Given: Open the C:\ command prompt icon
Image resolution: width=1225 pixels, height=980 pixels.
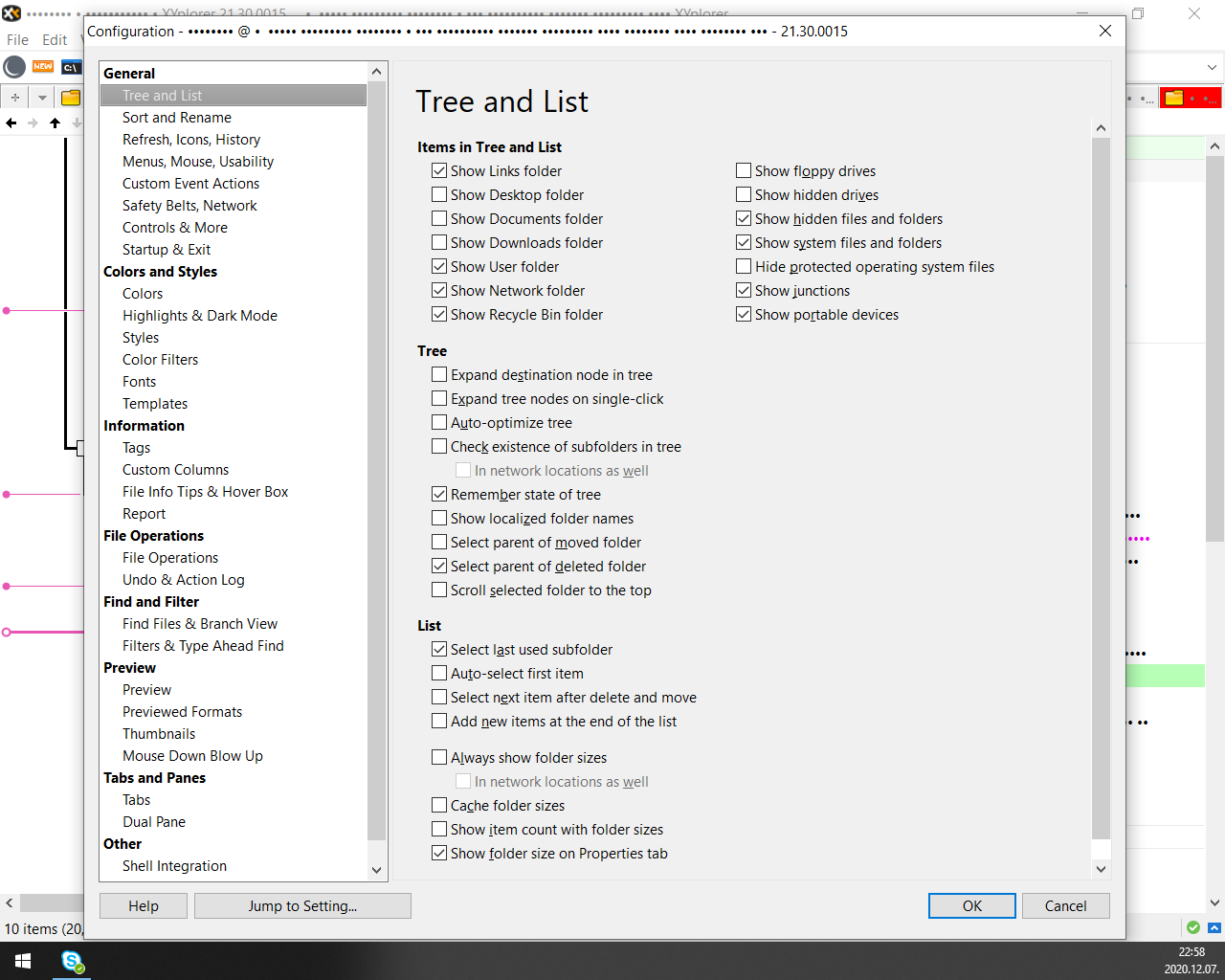Looking at the screenshot, I should point(71,67).
